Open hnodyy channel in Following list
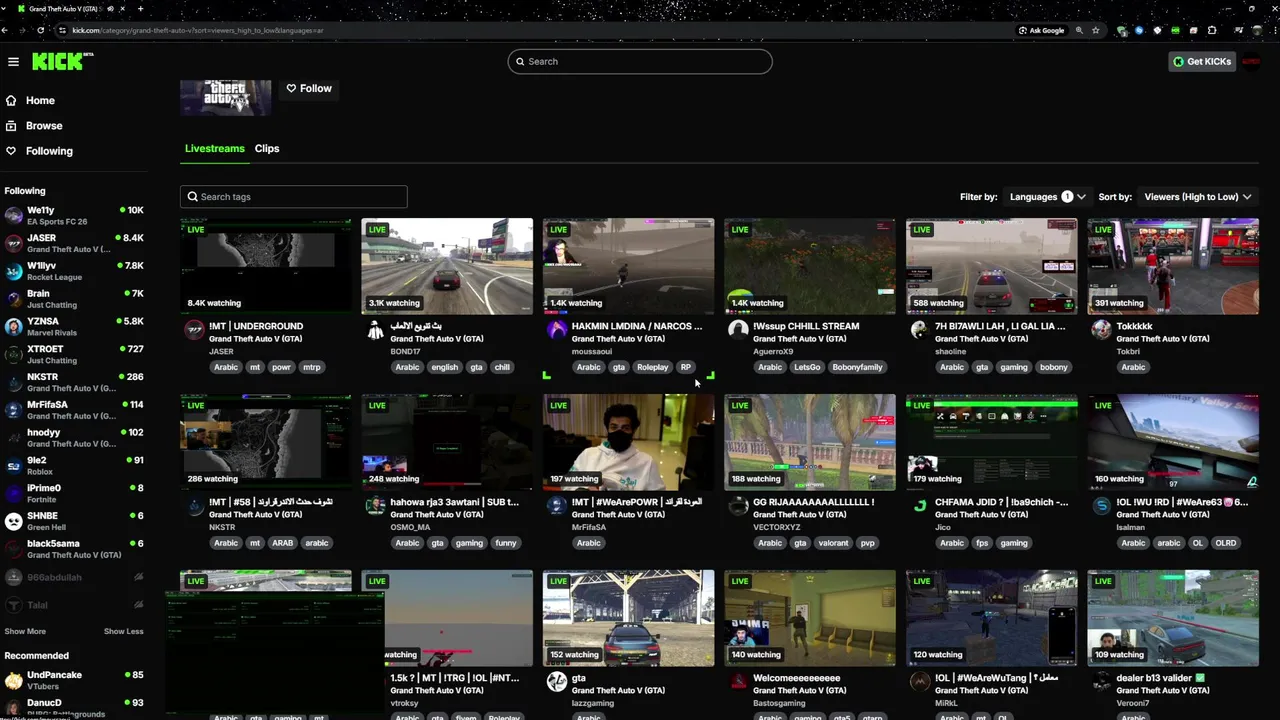 (74, 438)
